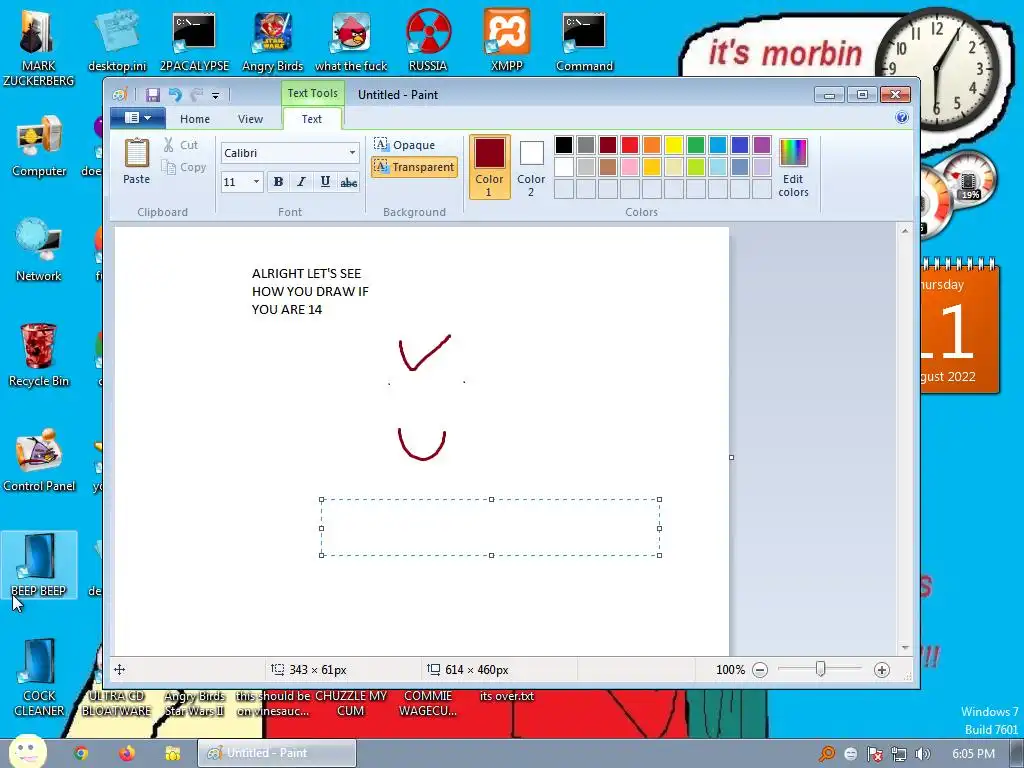This screenshot has height=768, width=1024.
Task: Pick the purple color swatch in the top row
Action: tap(761, 144)
